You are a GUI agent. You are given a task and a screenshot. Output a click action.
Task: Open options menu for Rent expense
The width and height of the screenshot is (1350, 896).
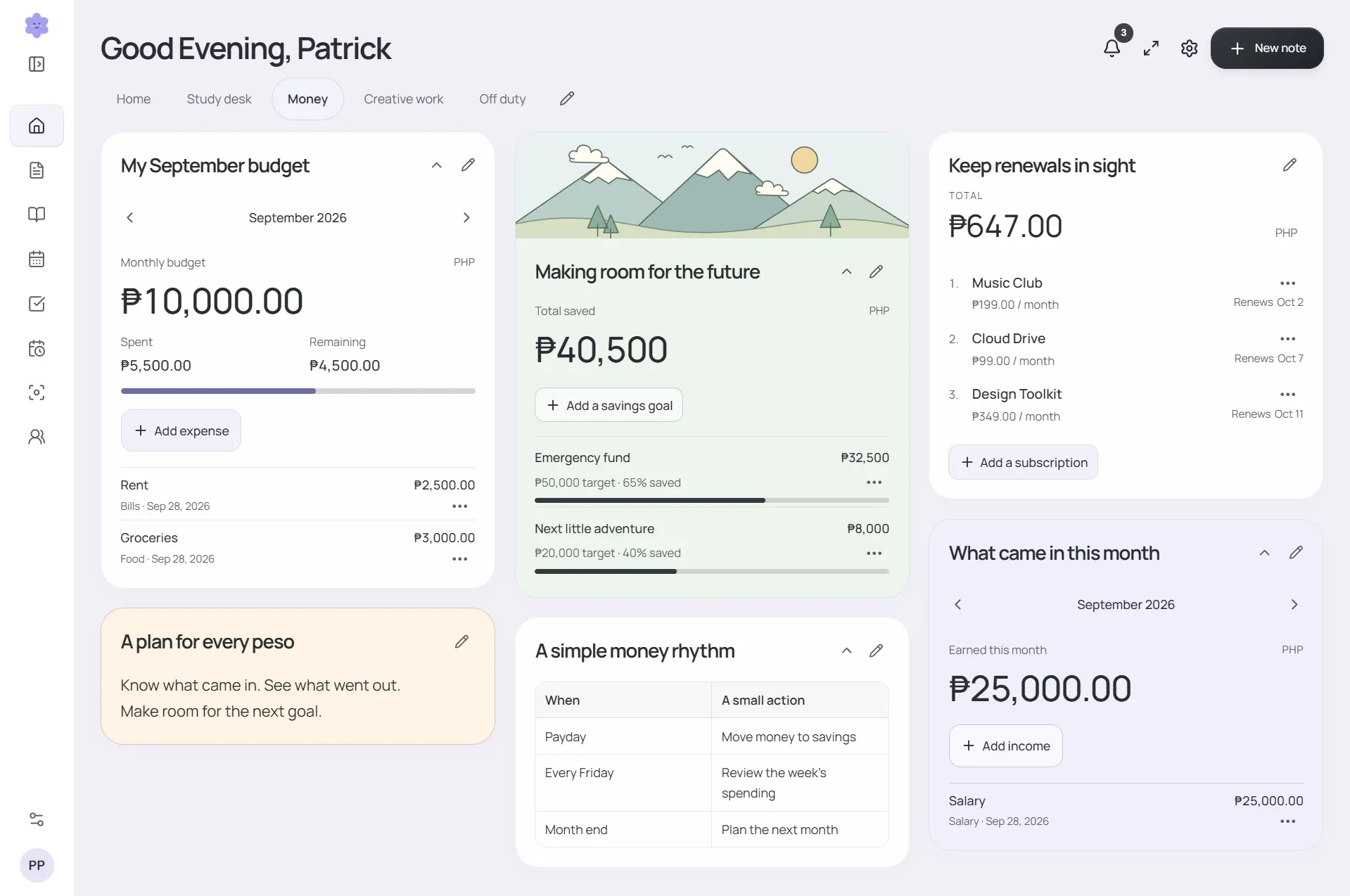(459, 506)
